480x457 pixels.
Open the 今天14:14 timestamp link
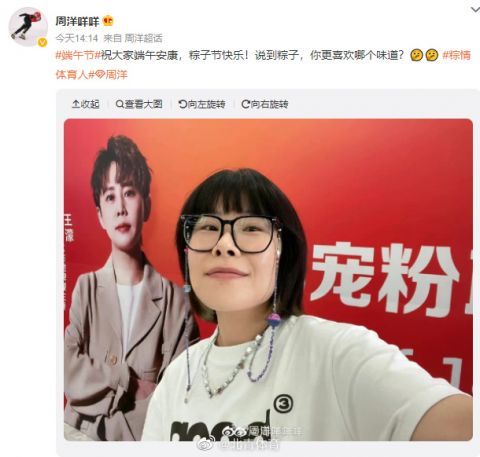coord(77,38)
